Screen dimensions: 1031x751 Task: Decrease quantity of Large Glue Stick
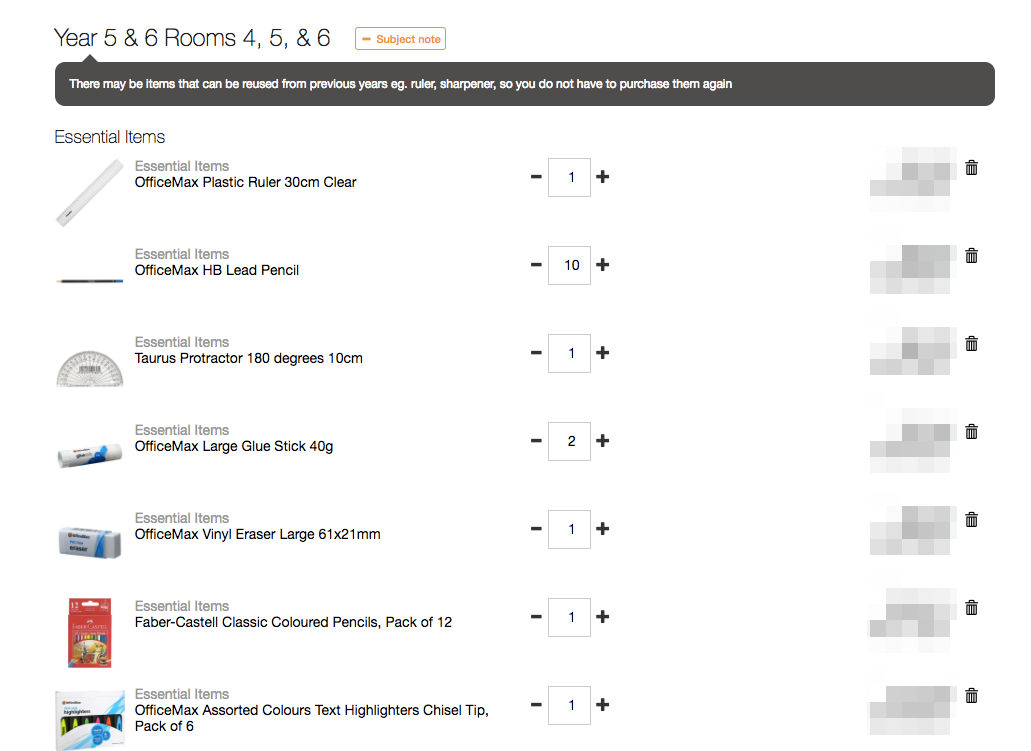coord(536,441)
